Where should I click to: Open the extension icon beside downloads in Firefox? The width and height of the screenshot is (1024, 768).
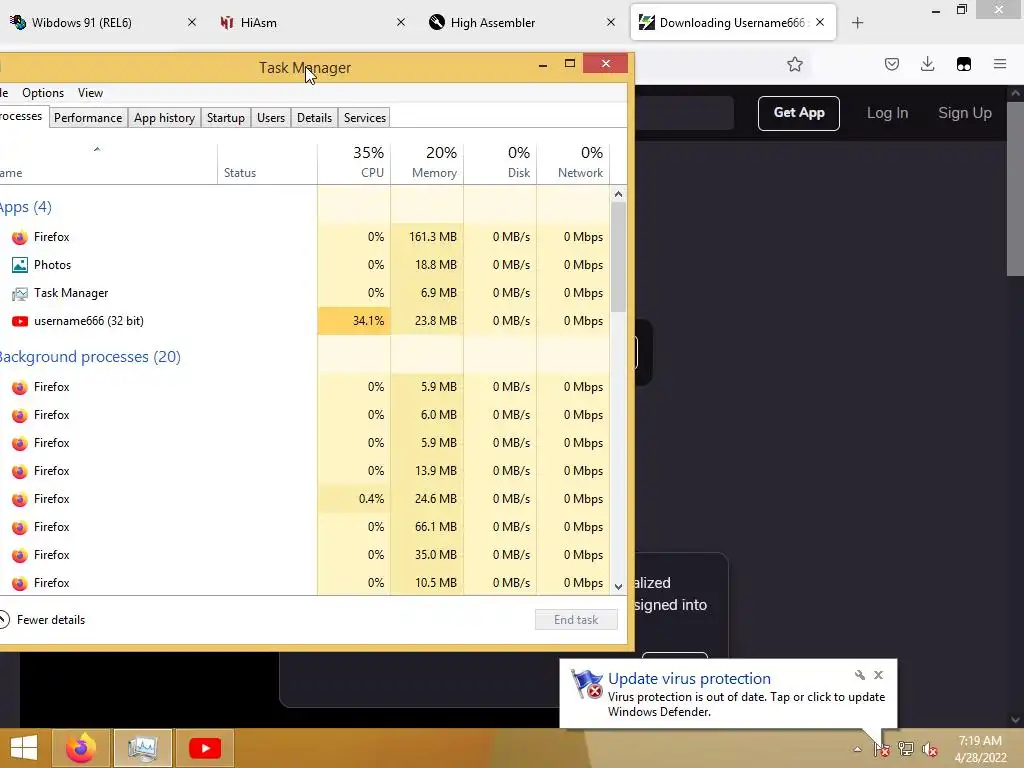tap(964, 64)
